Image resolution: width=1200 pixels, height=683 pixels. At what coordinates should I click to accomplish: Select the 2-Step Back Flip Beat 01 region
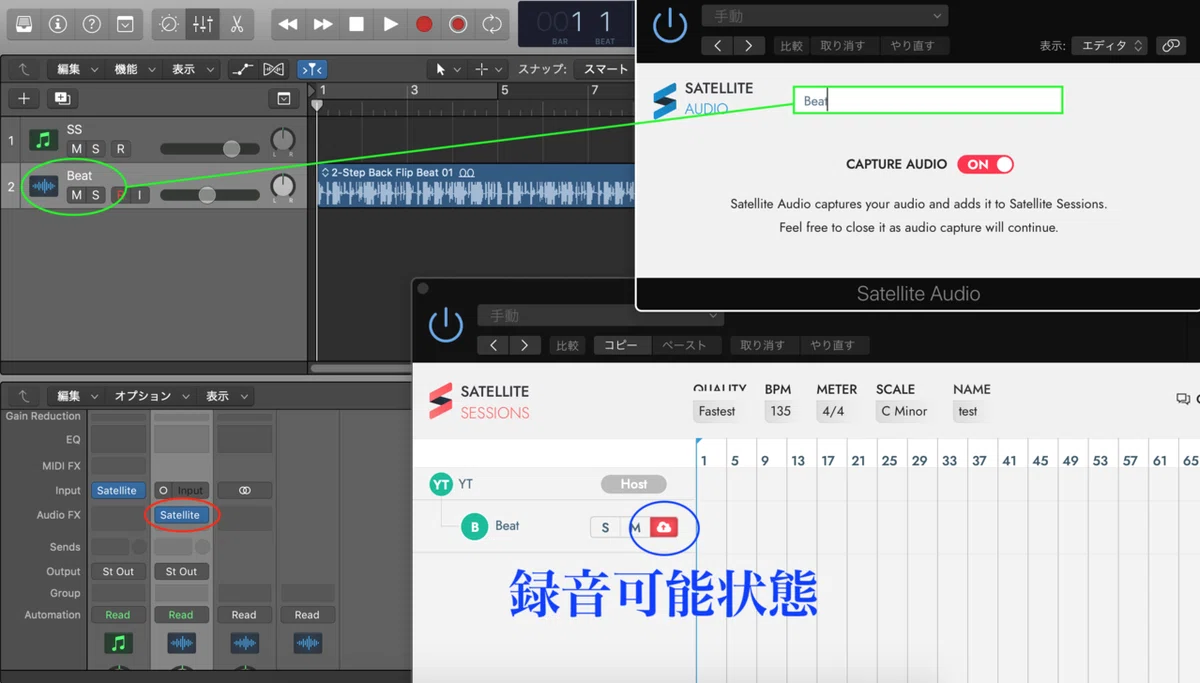coord(476,186)
